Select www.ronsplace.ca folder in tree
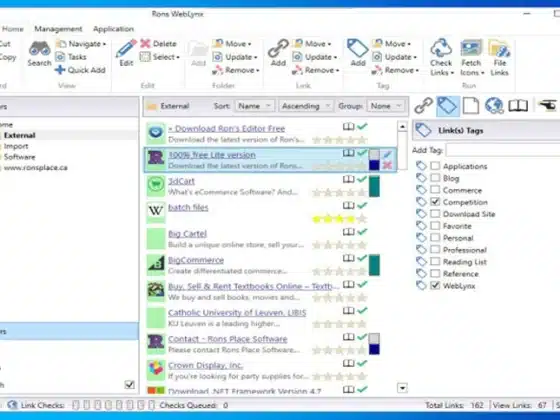The height and width of the screenshot is (420, 560). click(35, 168)
